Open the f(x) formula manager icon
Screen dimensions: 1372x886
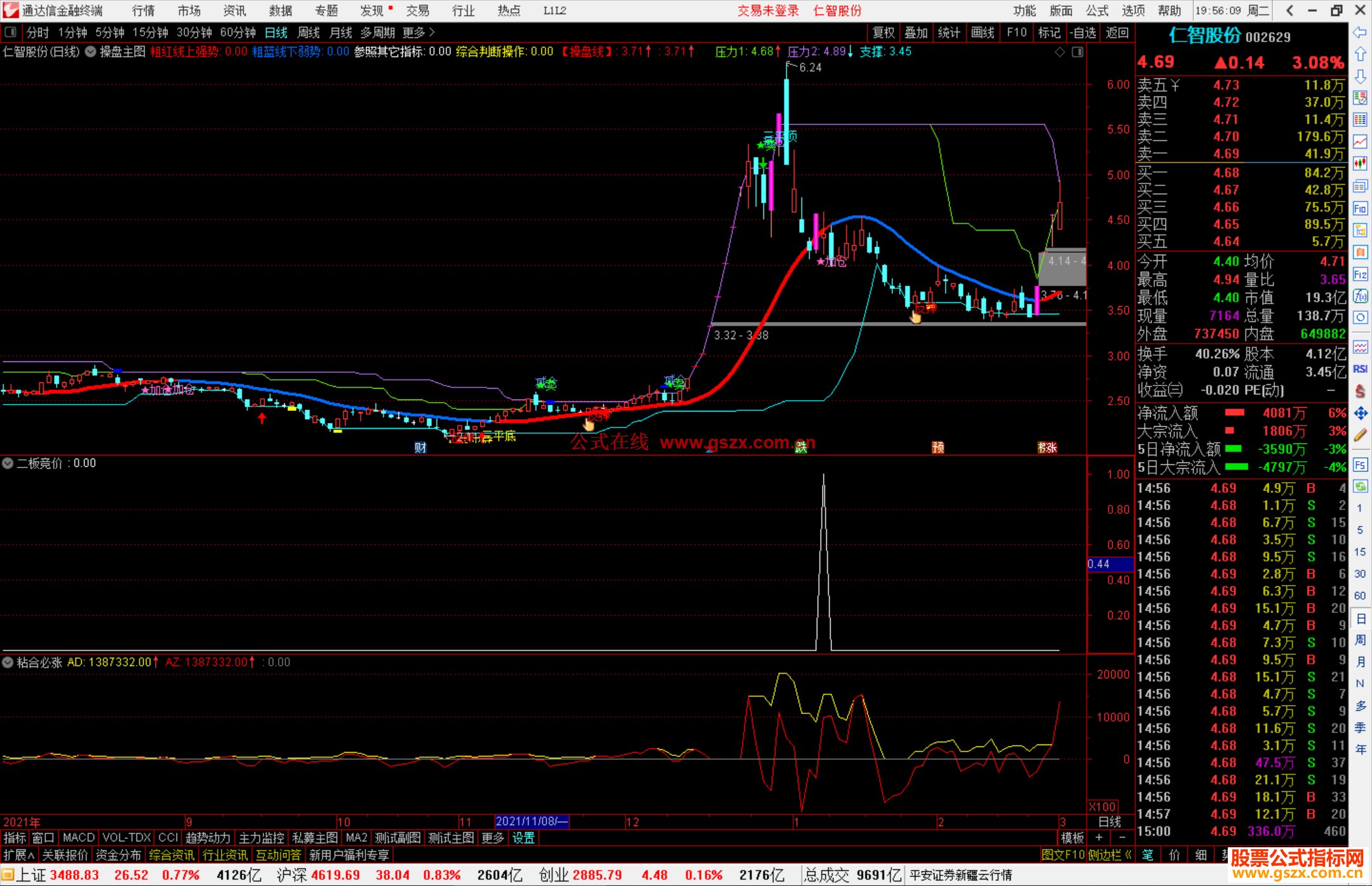pyautogui.click(x=1360, y=296)
